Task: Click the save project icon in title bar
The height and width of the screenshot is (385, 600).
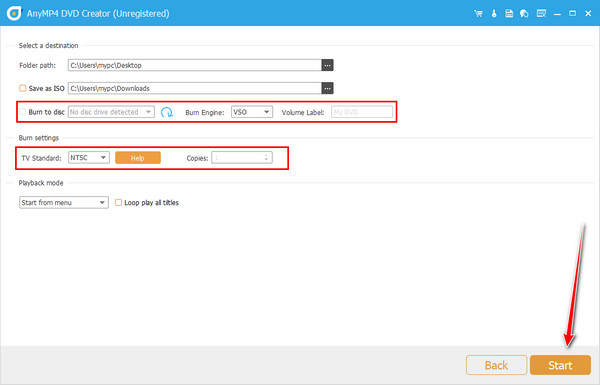Action: [x=509, y=13]
